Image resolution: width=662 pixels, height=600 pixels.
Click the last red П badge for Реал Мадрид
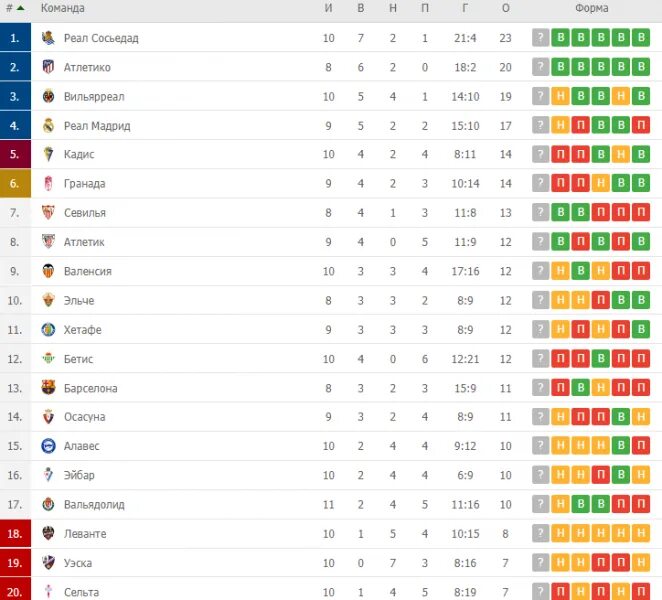click(641, 125)
